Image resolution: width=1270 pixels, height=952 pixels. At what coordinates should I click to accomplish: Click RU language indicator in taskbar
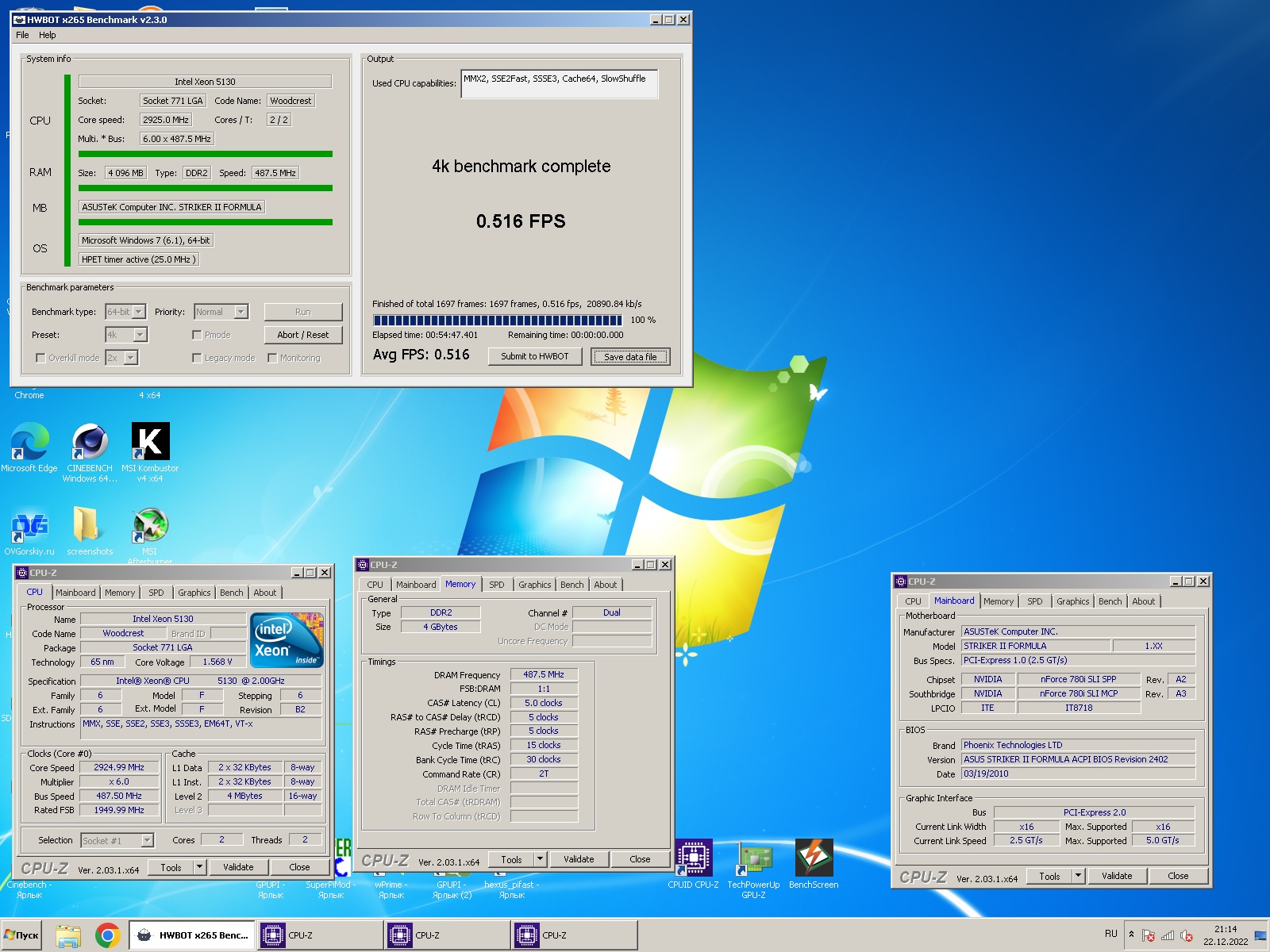pyautogui.click(x=1110, y=934)
